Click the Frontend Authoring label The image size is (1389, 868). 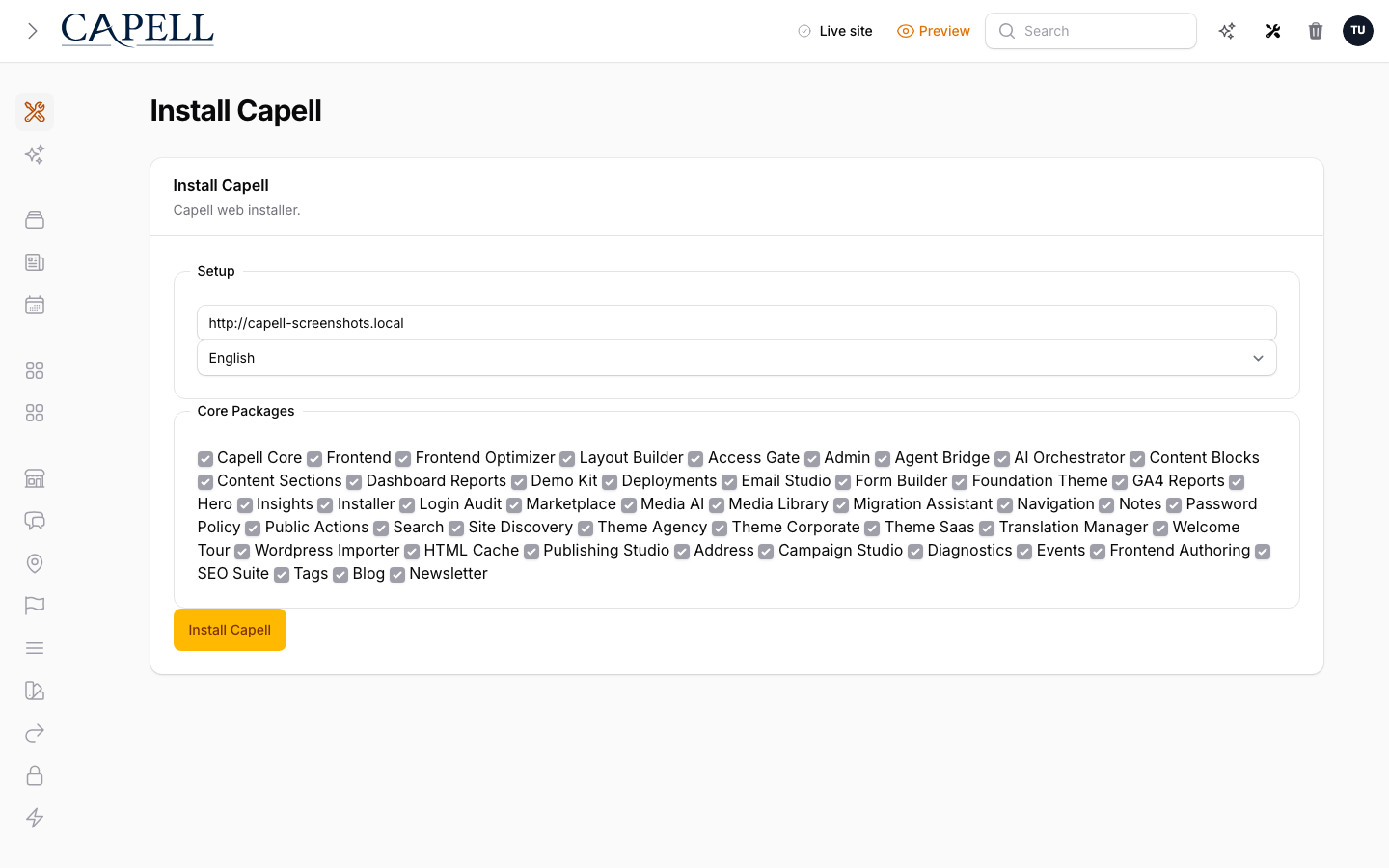coord(1180,550)
